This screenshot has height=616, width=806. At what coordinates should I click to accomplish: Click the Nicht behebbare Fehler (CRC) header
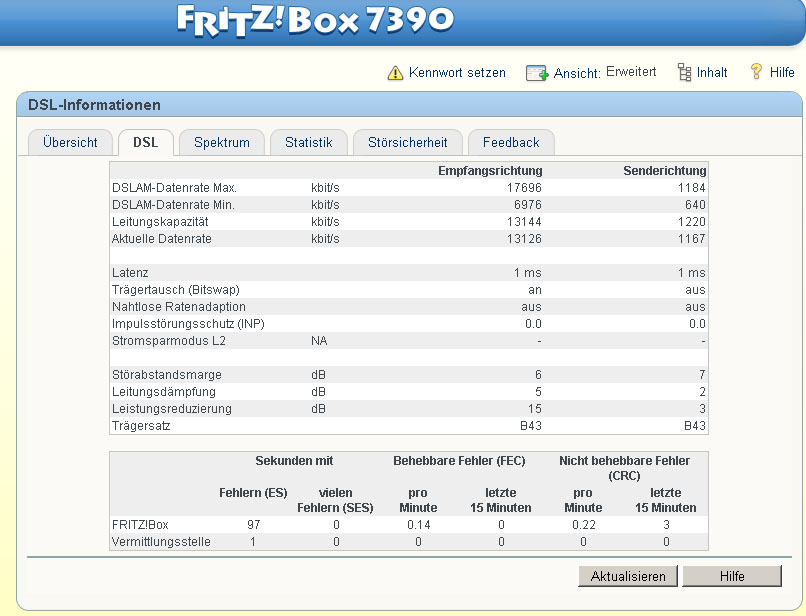(624, 468)
